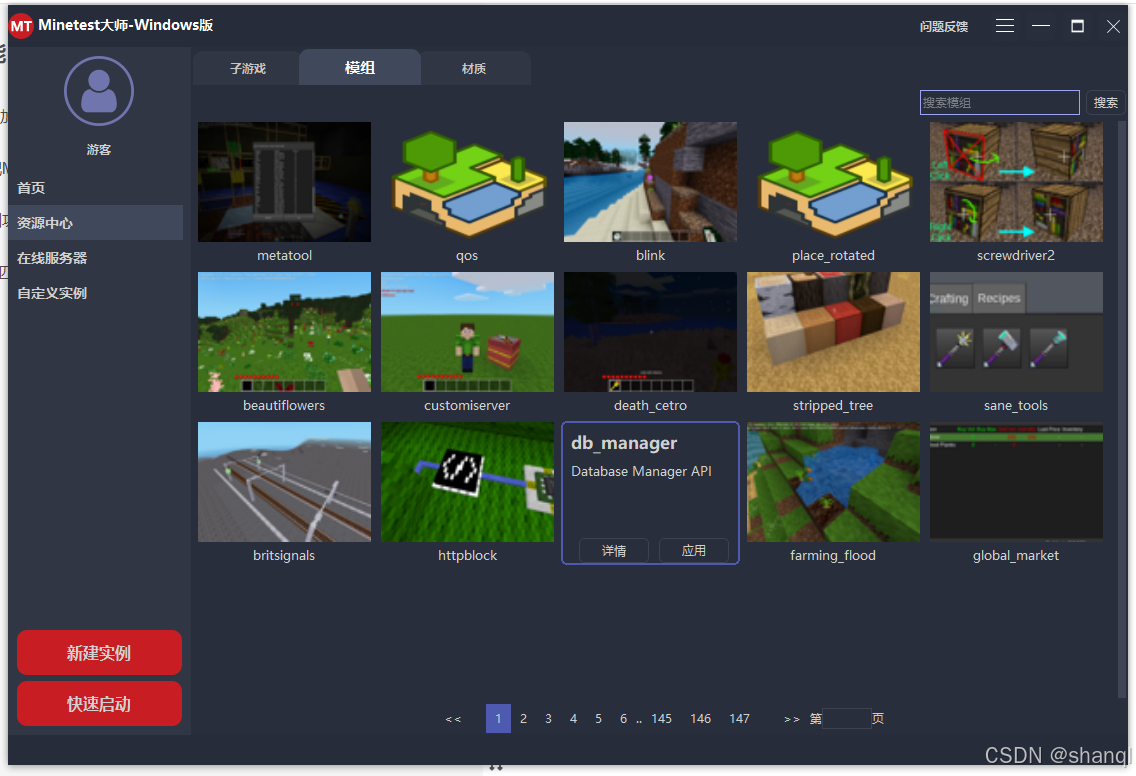Switch to the 材质 tab
Screen dimensions: 1136x776
[x=474, y=68]
